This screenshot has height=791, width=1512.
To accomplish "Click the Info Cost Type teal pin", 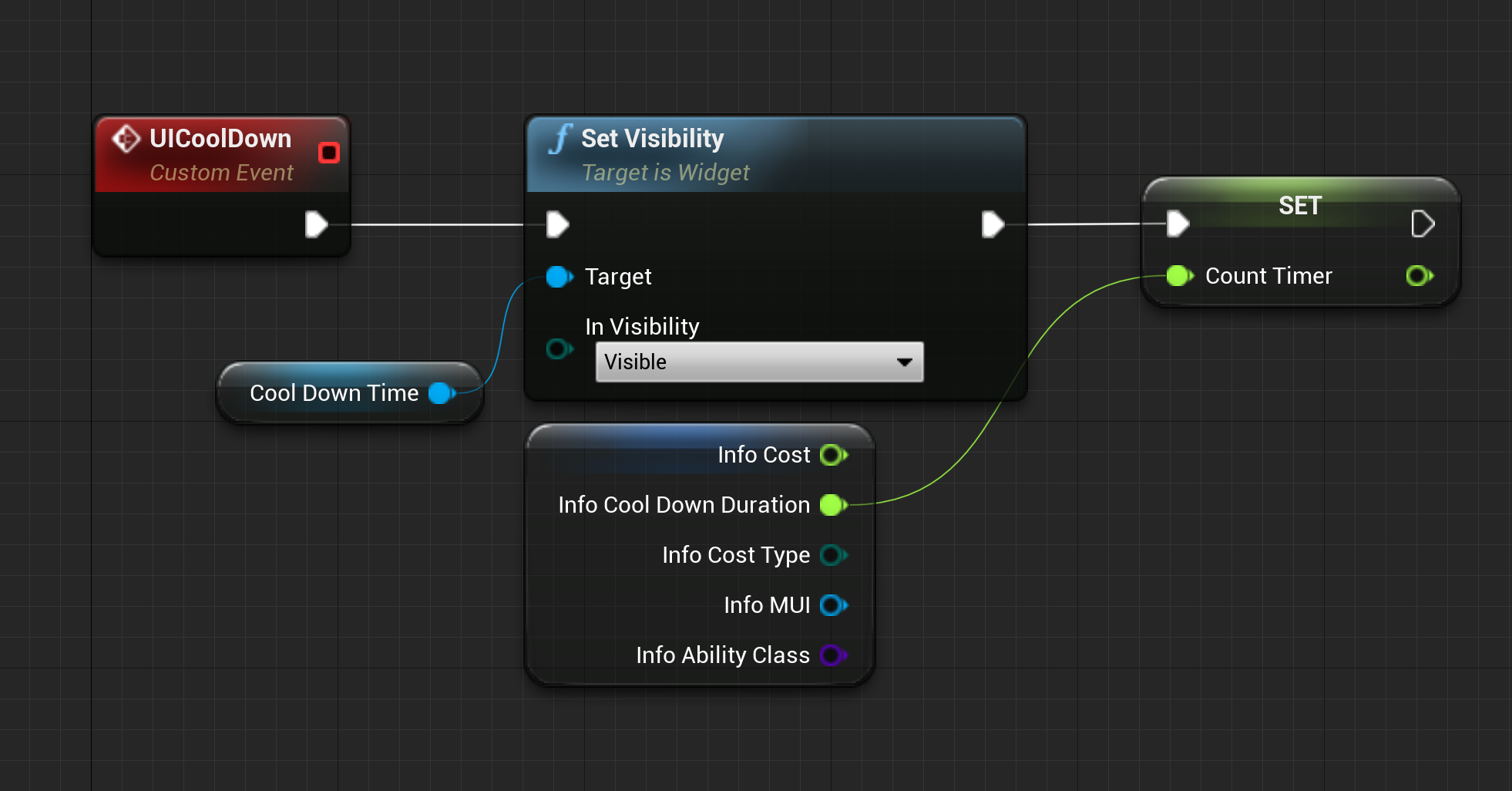I will point(831,556).
